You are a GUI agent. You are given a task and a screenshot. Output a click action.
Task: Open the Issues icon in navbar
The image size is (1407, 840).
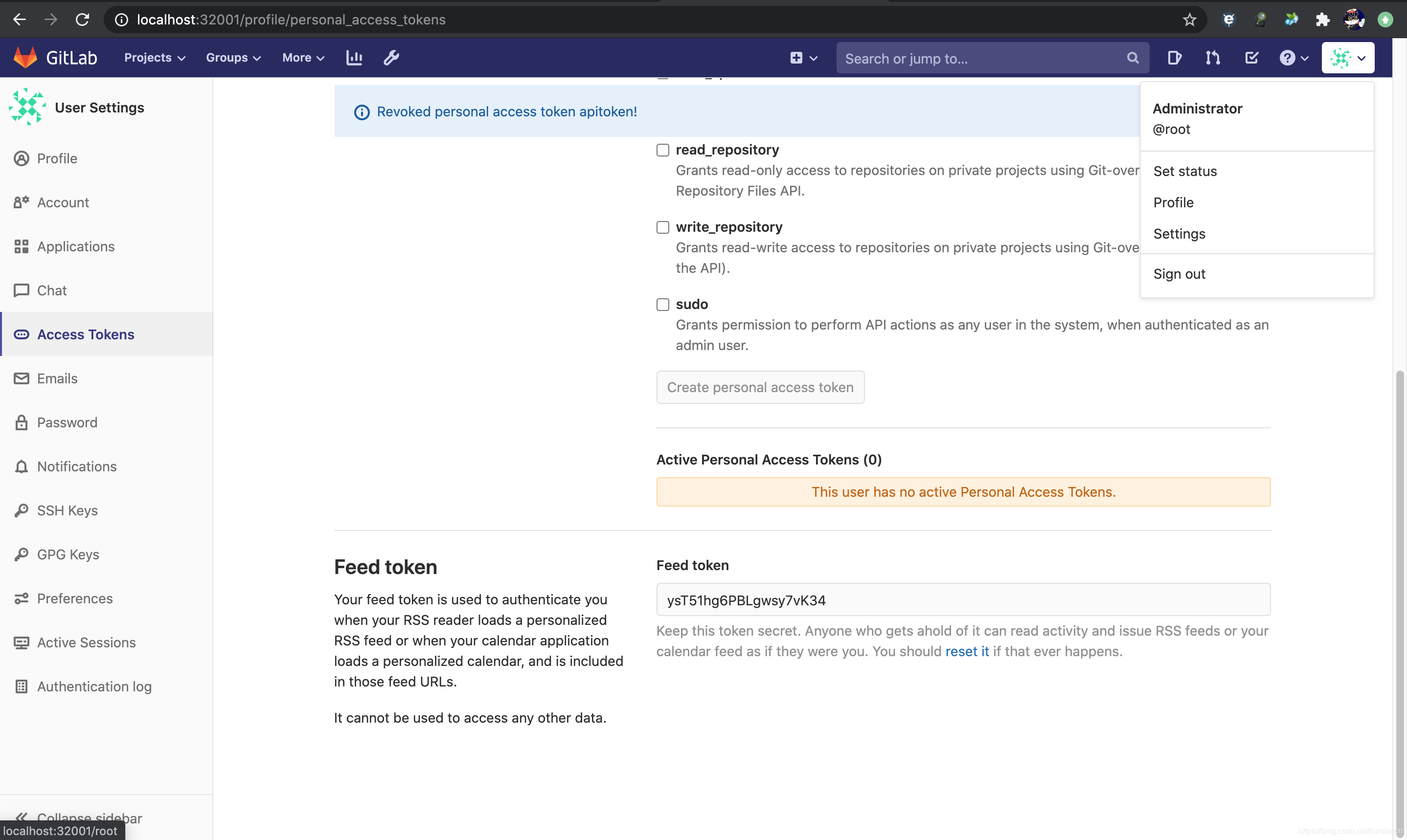[1174, 58]
